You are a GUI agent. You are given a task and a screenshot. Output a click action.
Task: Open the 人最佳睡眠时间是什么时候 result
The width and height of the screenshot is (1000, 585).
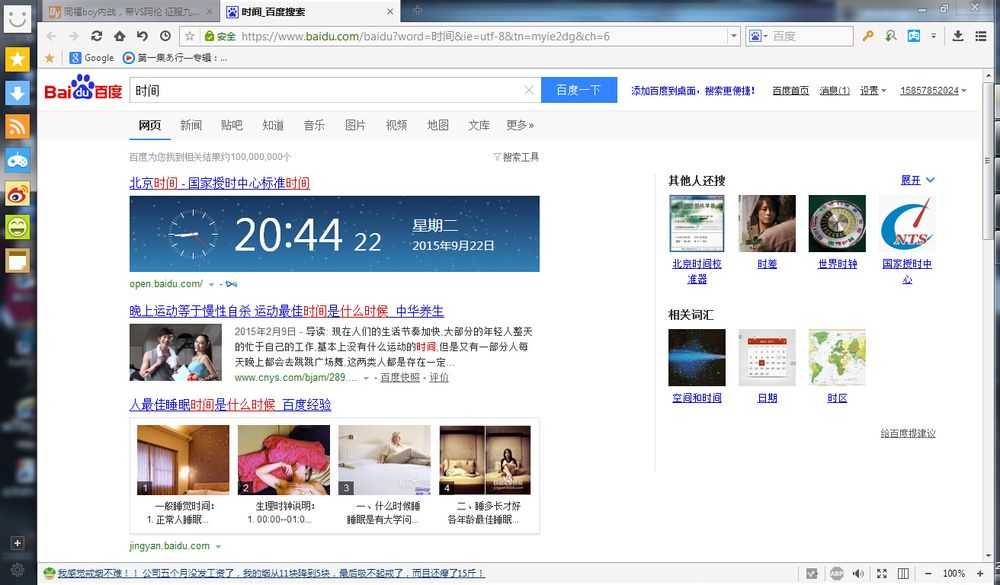tap(230, 404)
